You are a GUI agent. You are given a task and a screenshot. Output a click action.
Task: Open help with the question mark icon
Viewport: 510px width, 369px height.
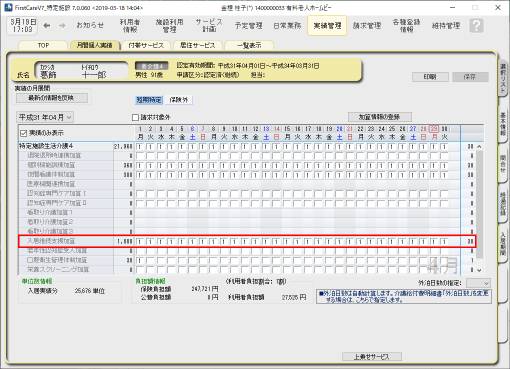[x=476, y=25]
